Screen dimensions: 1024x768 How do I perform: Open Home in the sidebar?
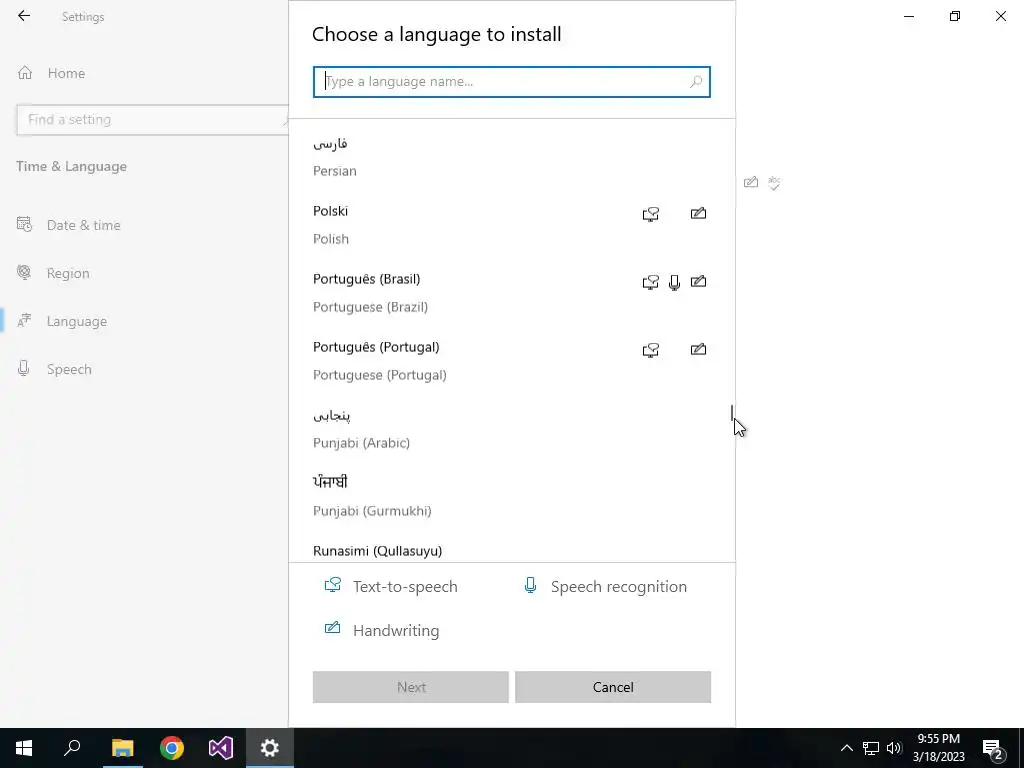click(x=66, y=73)
